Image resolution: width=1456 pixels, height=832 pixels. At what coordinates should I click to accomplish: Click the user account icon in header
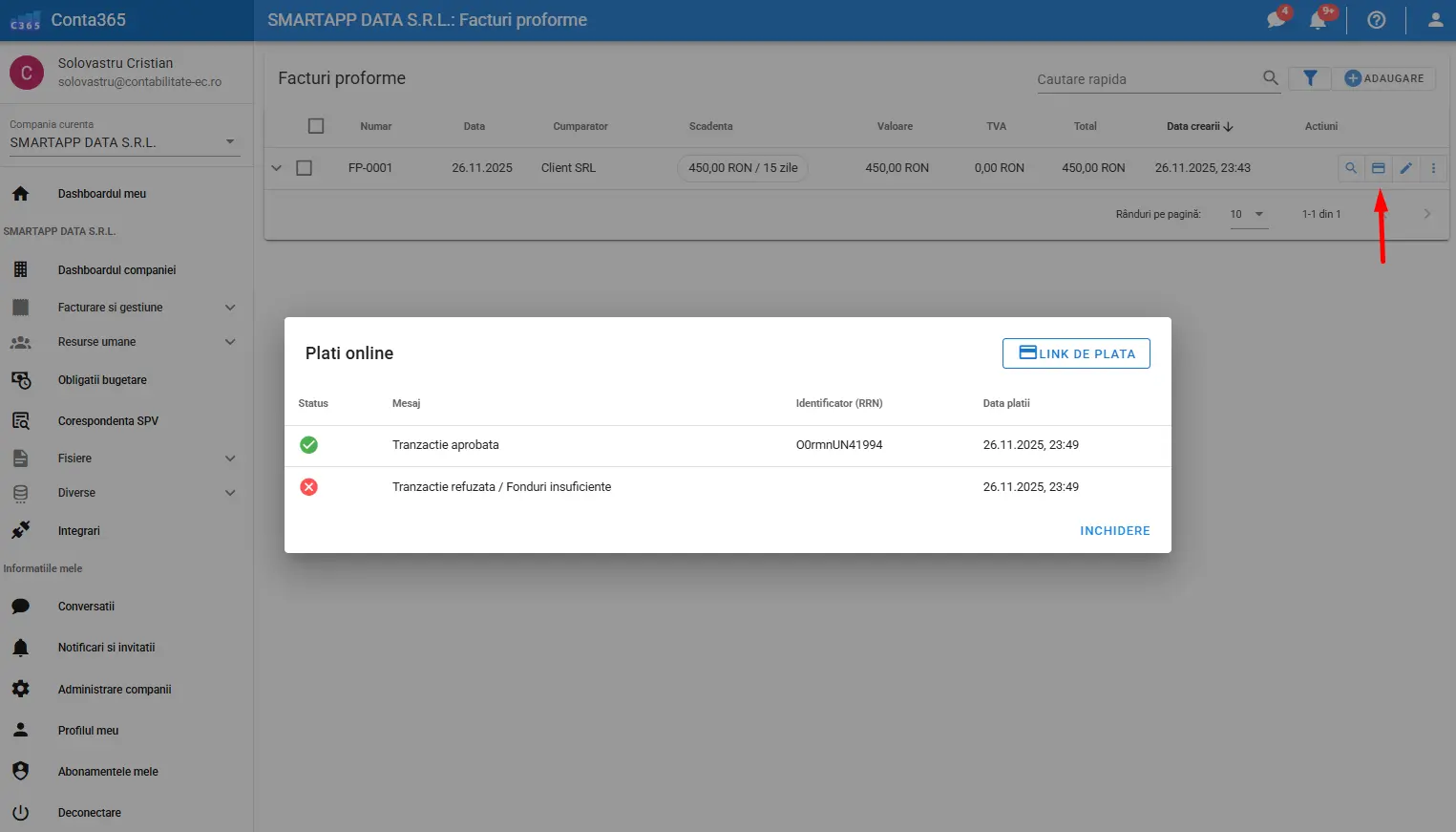(1434, 20)
